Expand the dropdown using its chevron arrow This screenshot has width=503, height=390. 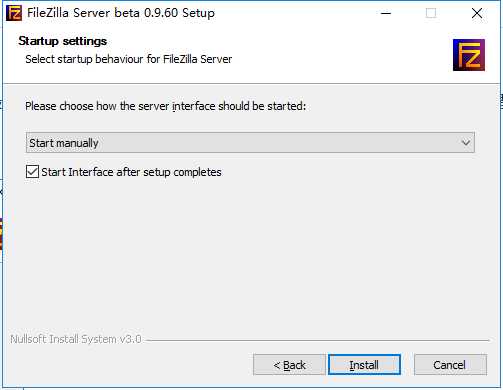(x=466, y=143)
